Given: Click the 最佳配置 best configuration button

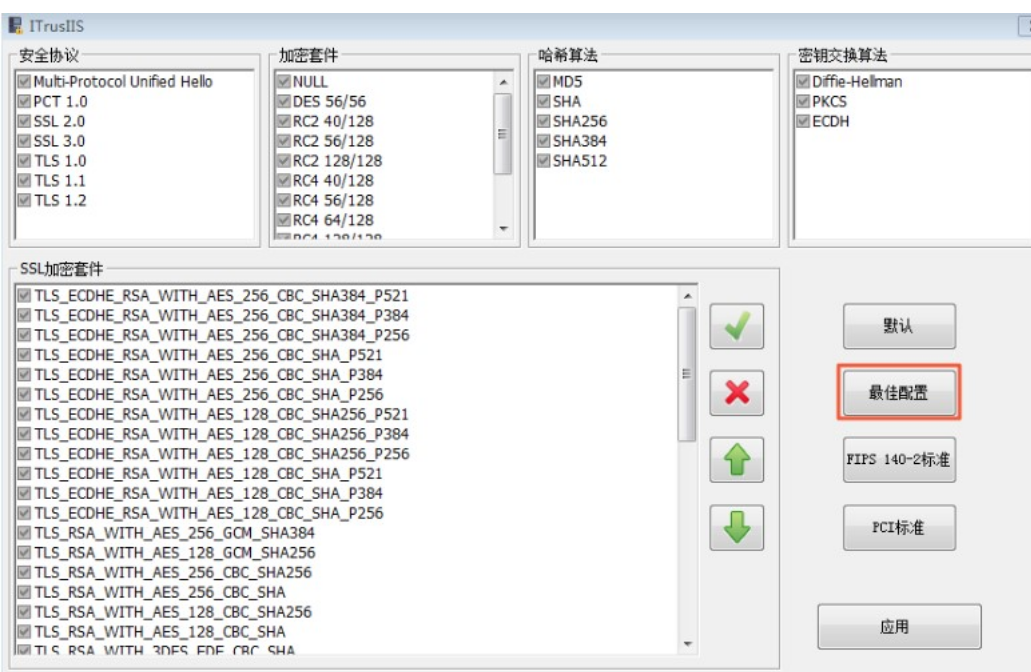Looking at the screenshot, I should point(898,393).
